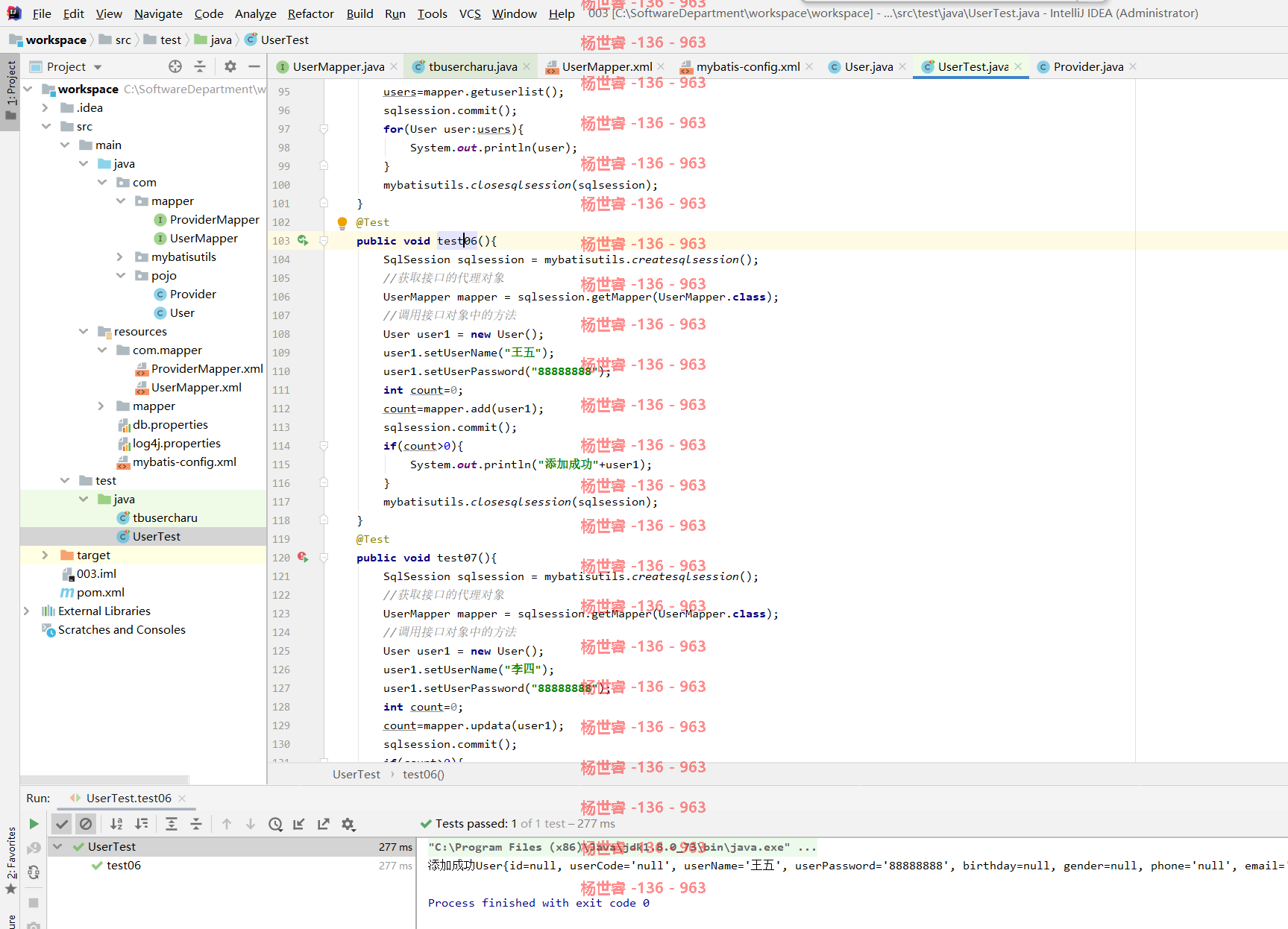Collapse the workspace root node

tap(28, 89)
